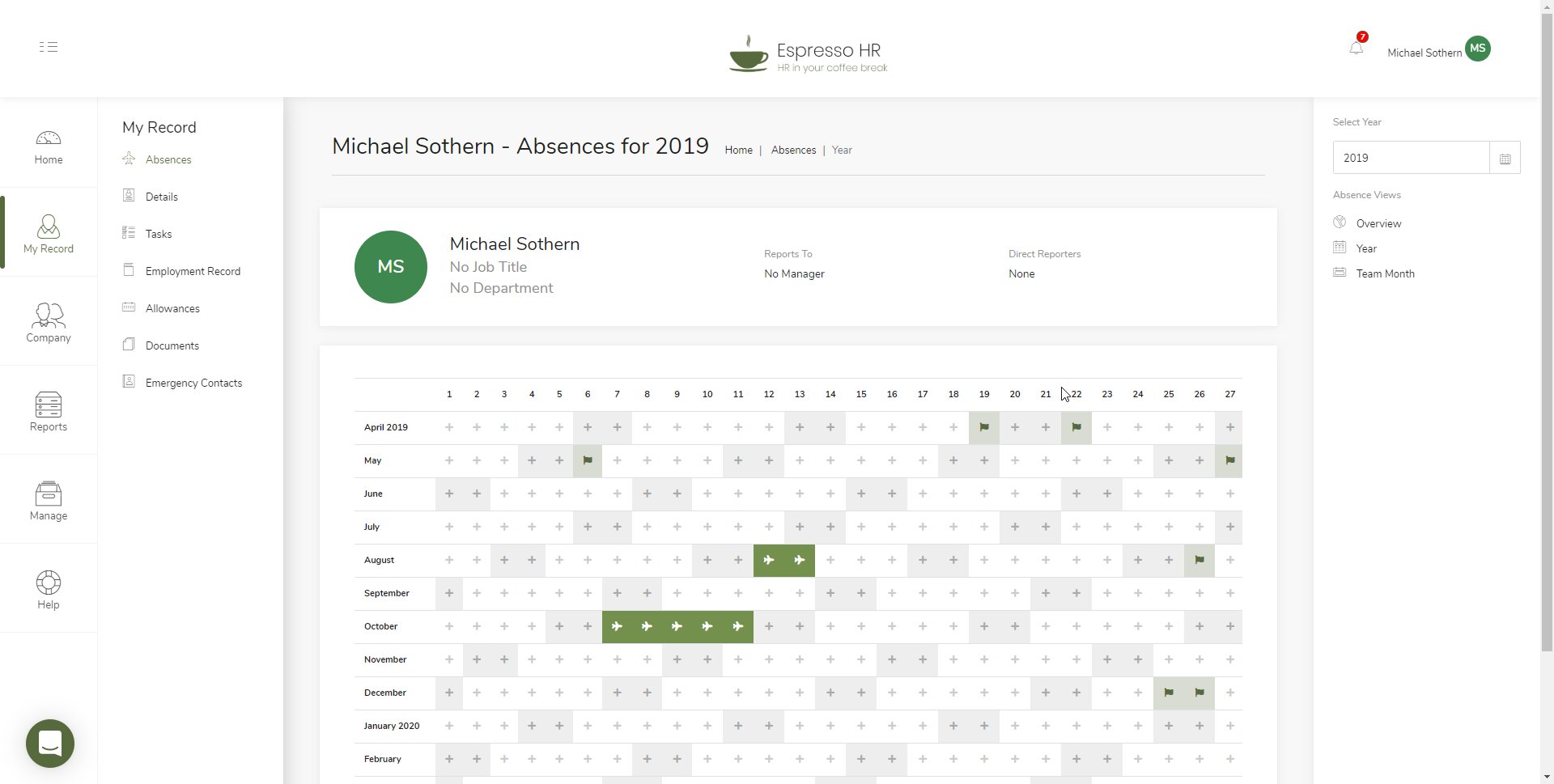Open Employment Record menu item
This screenshot has height=784, width=1554.
(x=193, y=272)
